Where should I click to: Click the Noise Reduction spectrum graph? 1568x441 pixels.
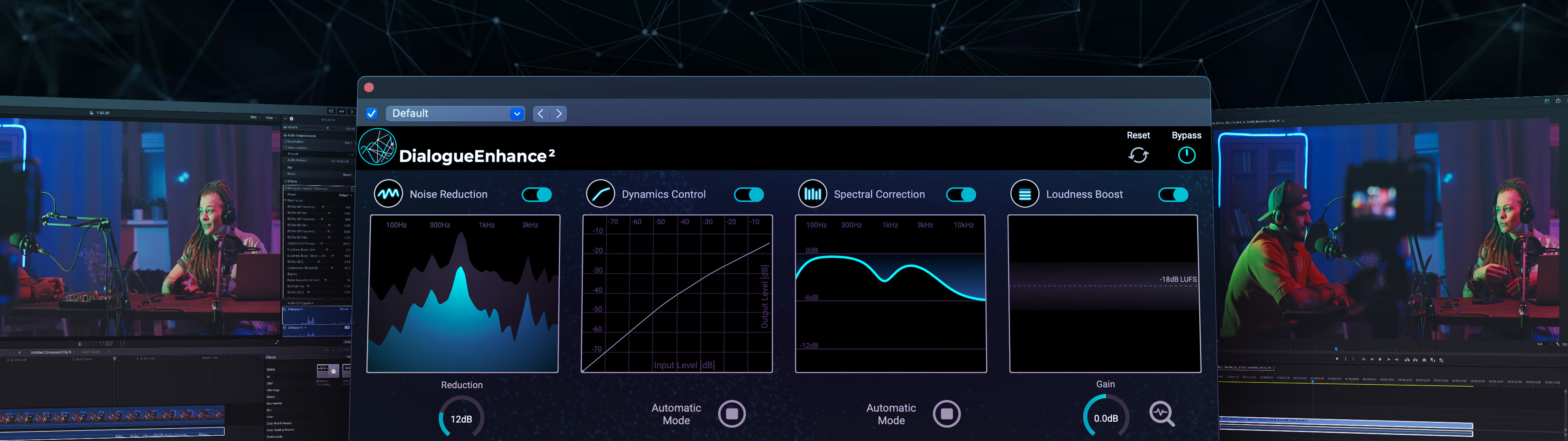tap(463, 294)
